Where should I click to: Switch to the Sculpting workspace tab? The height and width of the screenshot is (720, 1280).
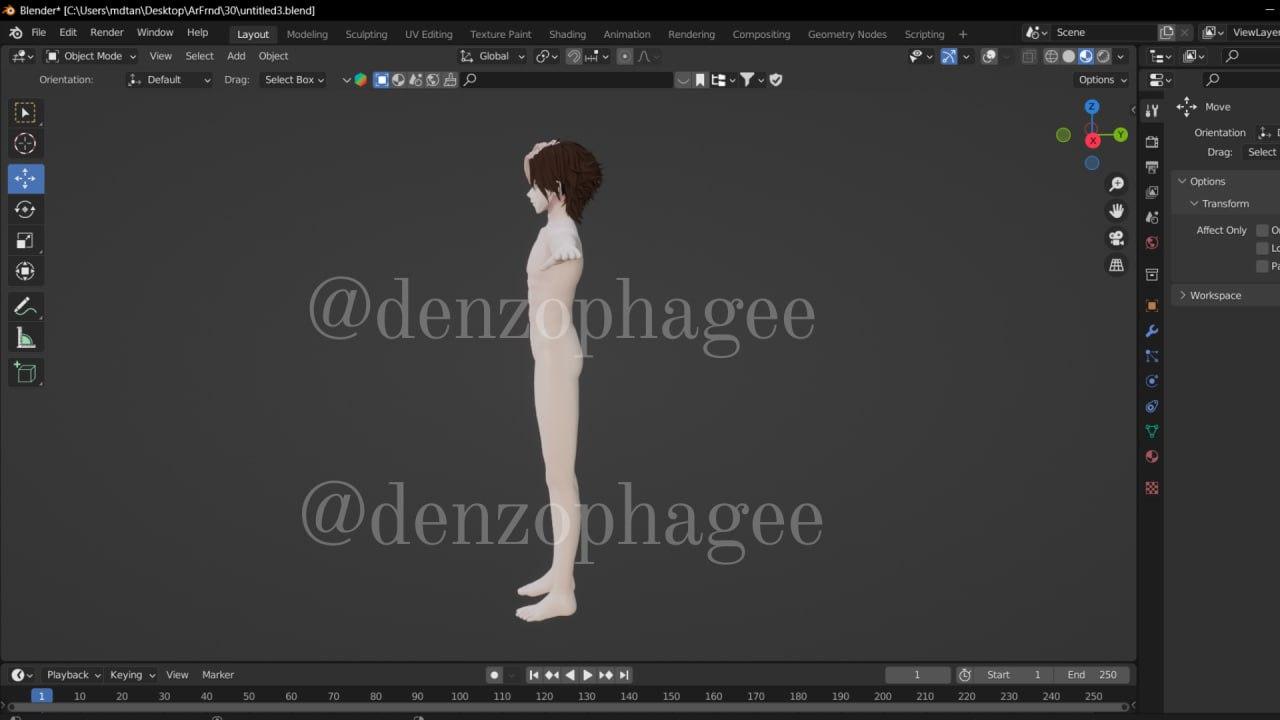(366, 34)
